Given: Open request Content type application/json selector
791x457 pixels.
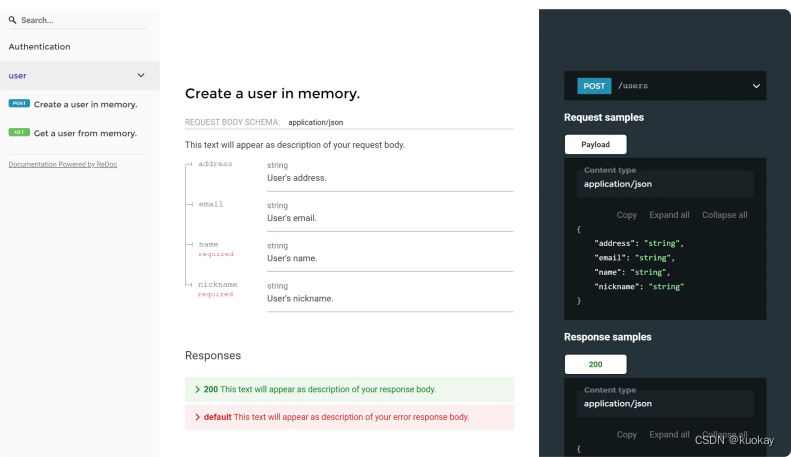Looking at the screenshot, I should pos(665,184).
